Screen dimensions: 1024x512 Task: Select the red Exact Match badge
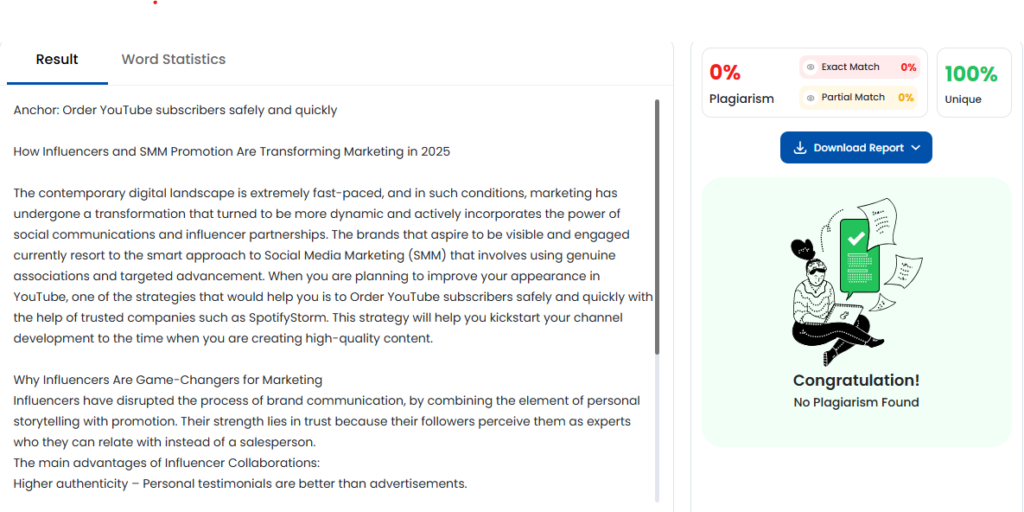click(859, 67)
